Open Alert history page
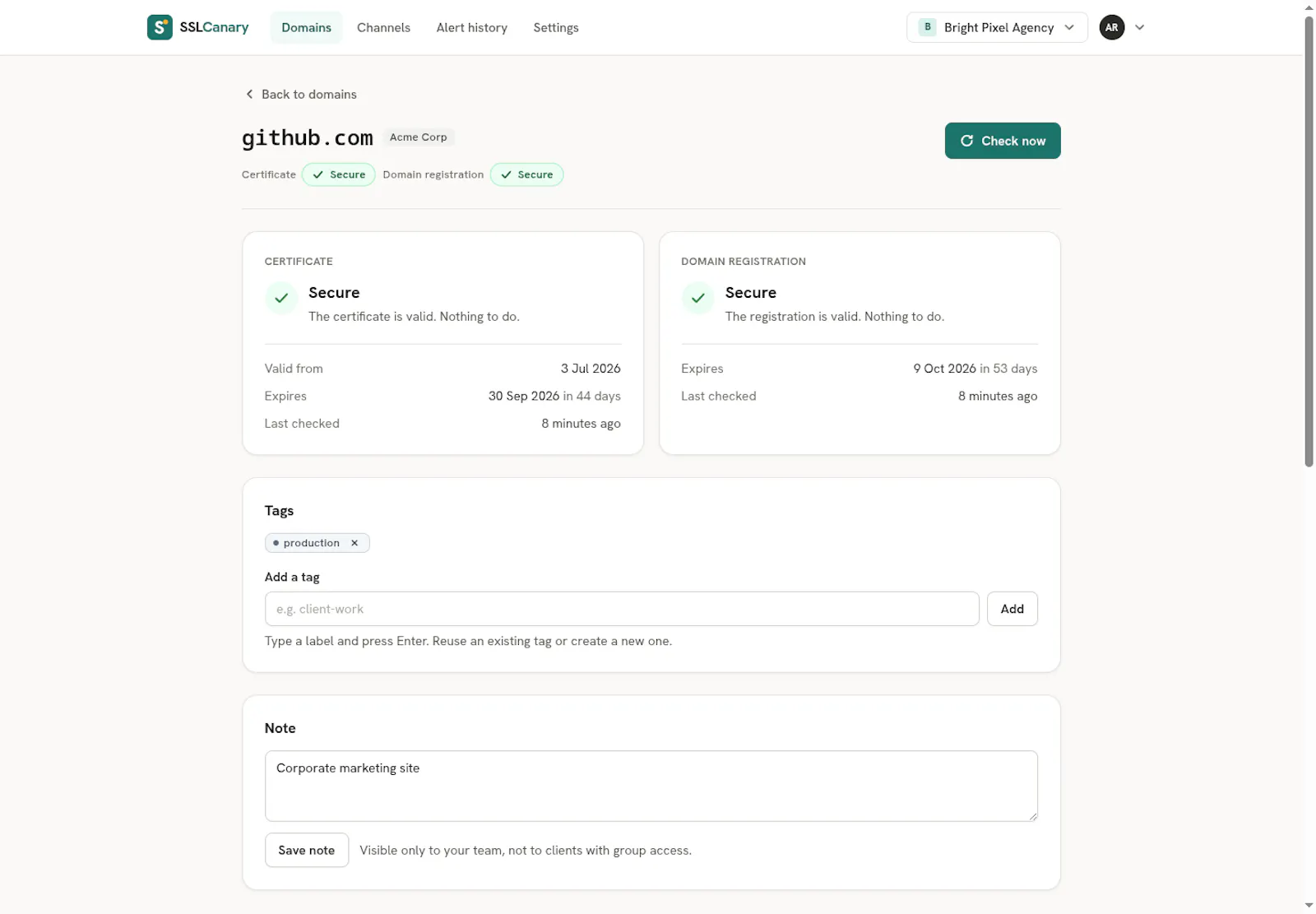Viewport: 1316px width, 914px height. pos(471,27)
